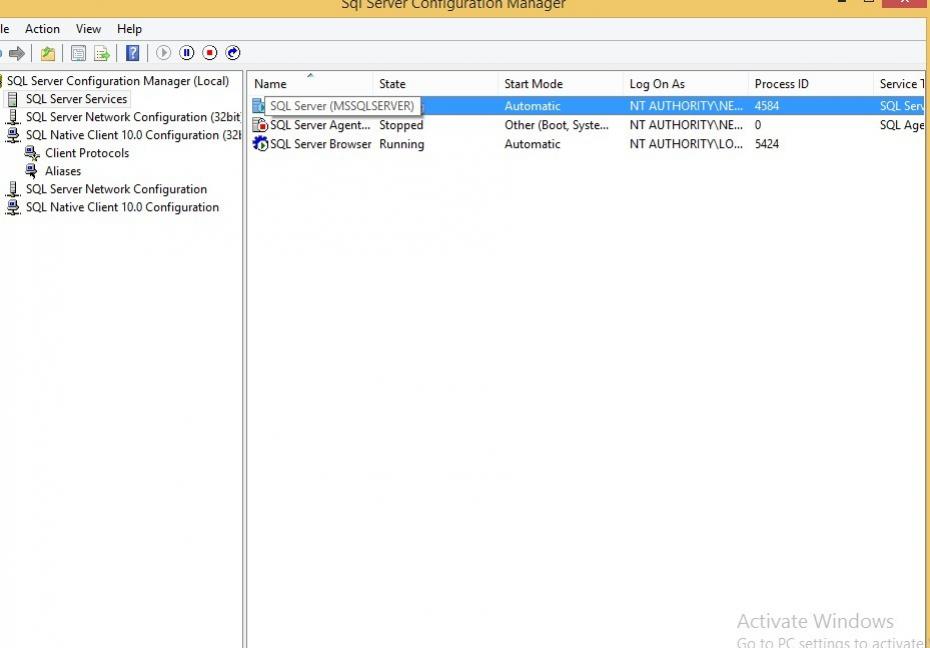Screen dimensions: 930x648
Task: Click process ID 0 of SQL Server Agent
Action: tap(758, 125)
